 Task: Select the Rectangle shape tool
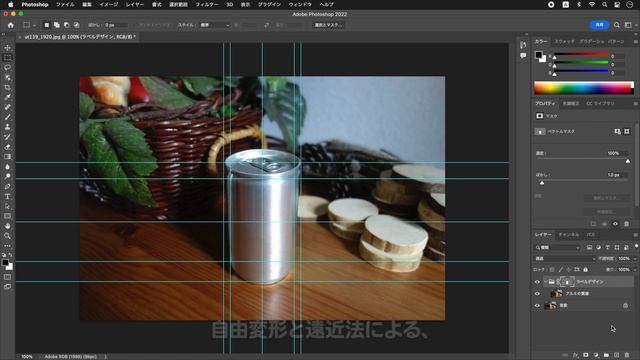pos(7,216)
